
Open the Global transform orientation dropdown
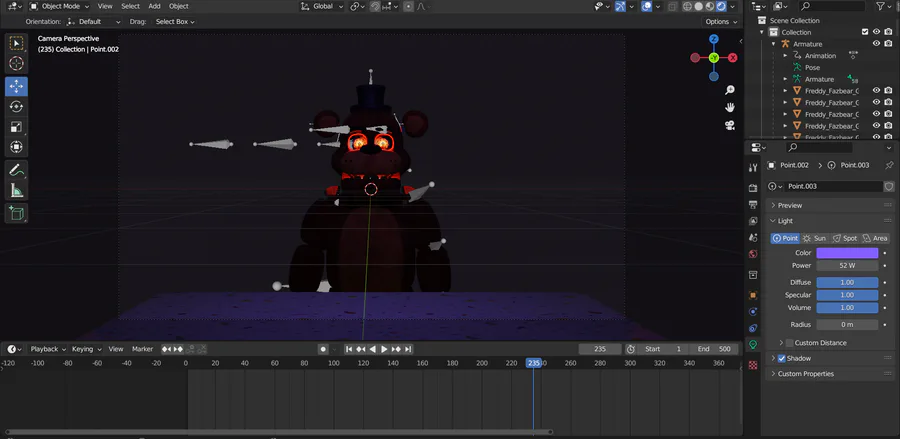coord(322,6)
